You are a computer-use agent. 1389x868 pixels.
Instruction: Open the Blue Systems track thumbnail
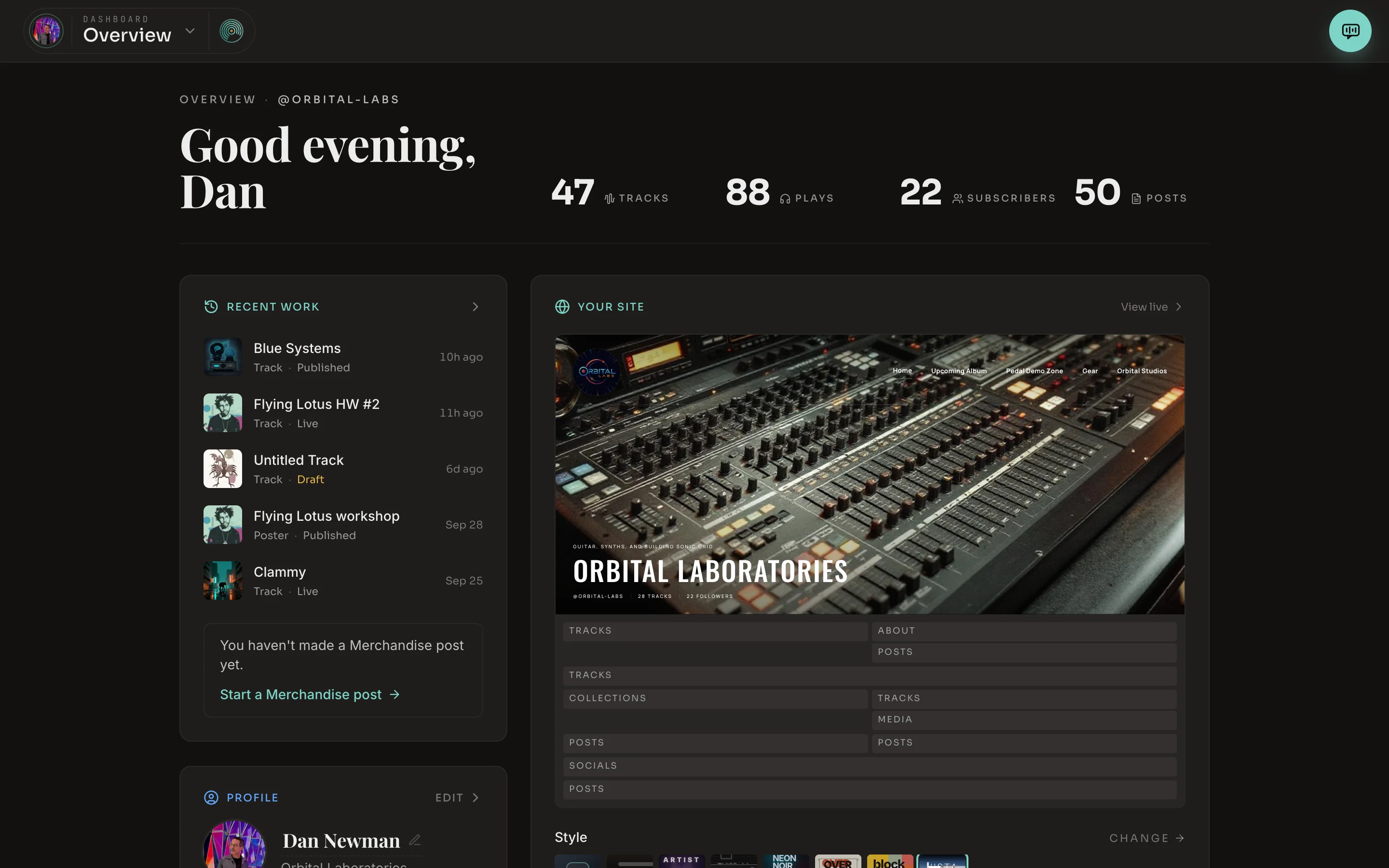tap(223, 356)
